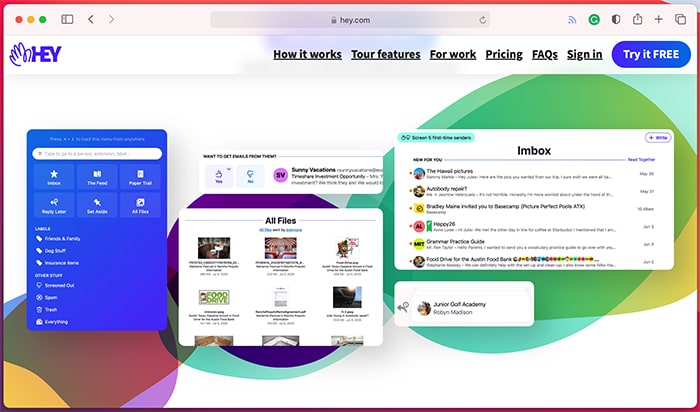Viewport: 700px width, 412px height.
Task: Open Bradley Maine Basecamp invitation email
Action: point(533,209)
